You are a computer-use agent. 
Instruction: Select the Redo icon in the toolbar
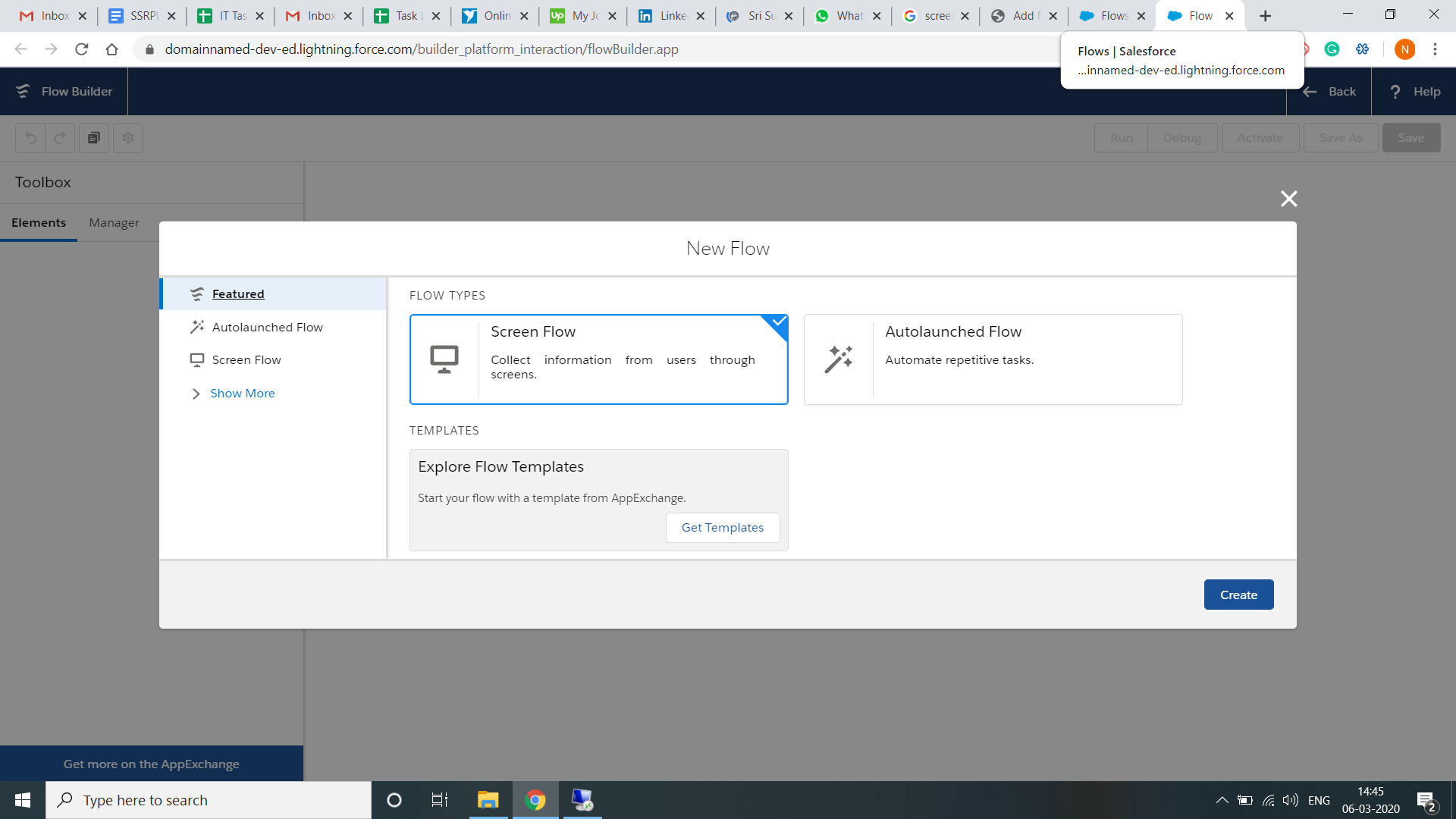click(x=60, y=137)
